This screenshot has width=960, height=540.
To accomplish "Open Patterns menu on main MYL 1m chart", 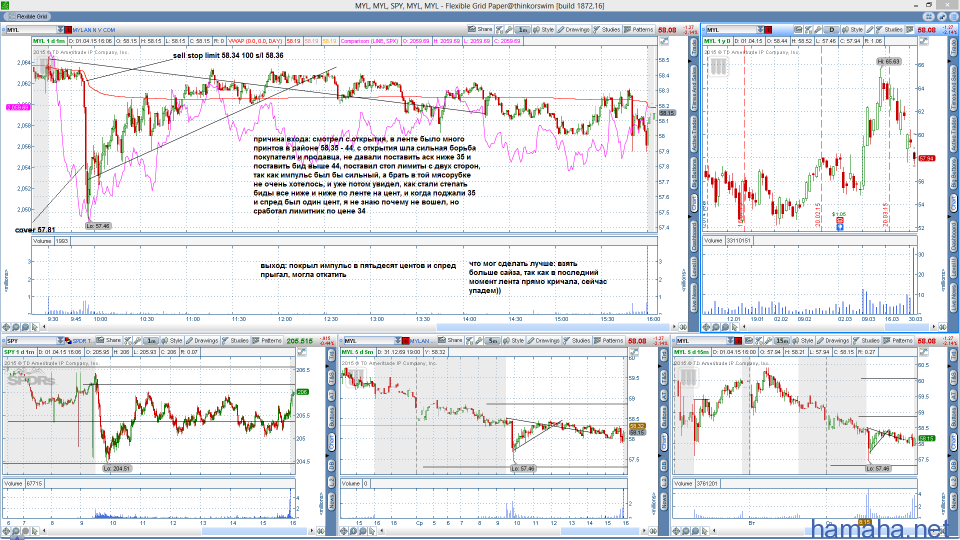I will [639, 29].
